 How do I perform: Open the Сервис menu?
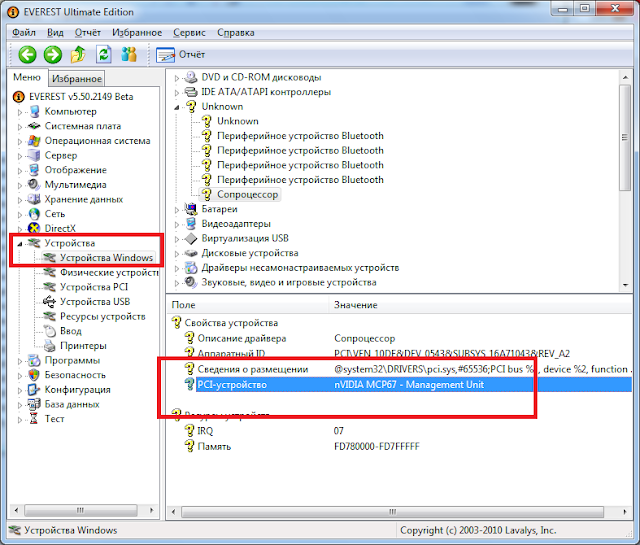pos(189,33)
